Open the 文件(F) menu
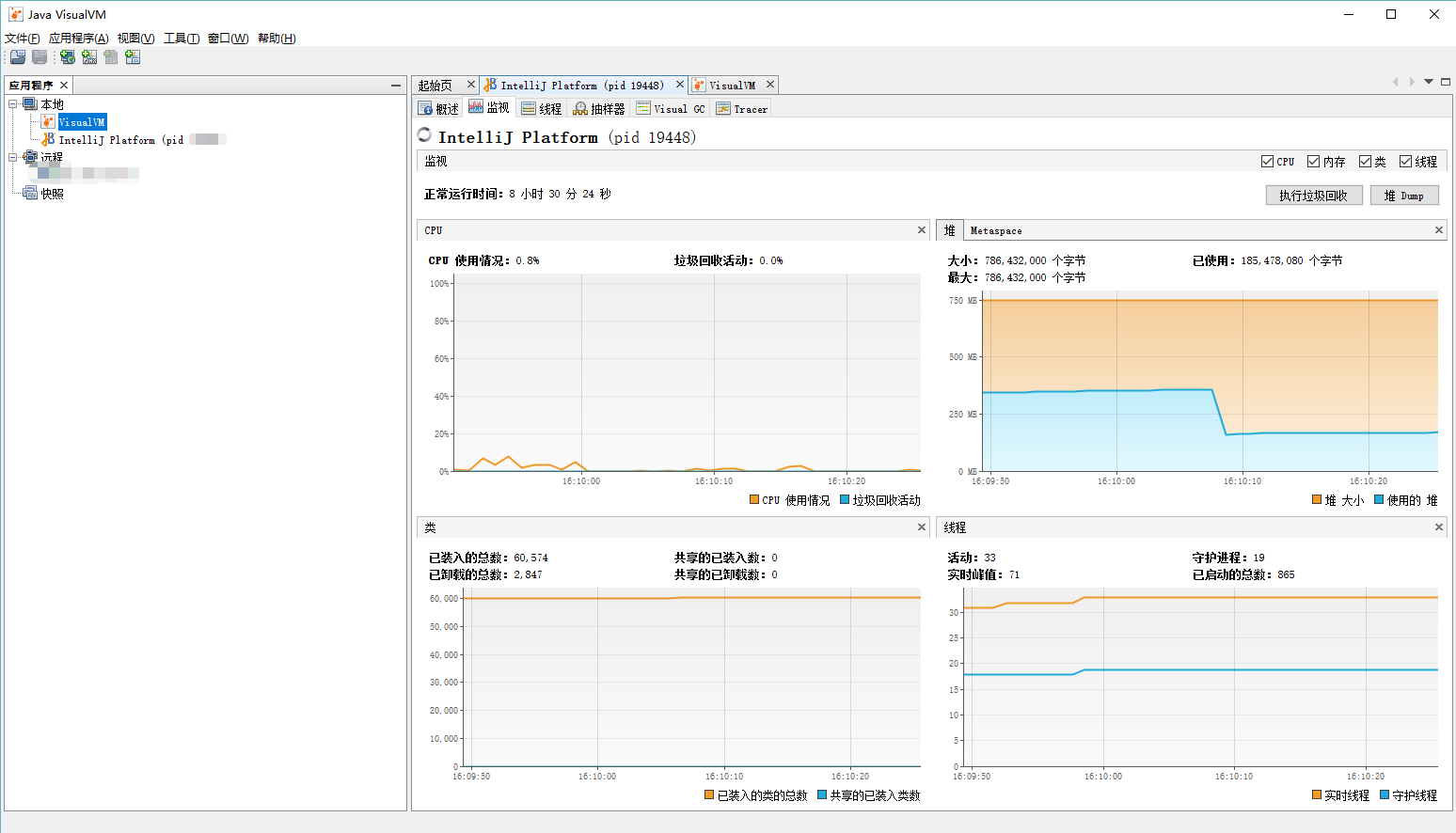 (23, 39)
